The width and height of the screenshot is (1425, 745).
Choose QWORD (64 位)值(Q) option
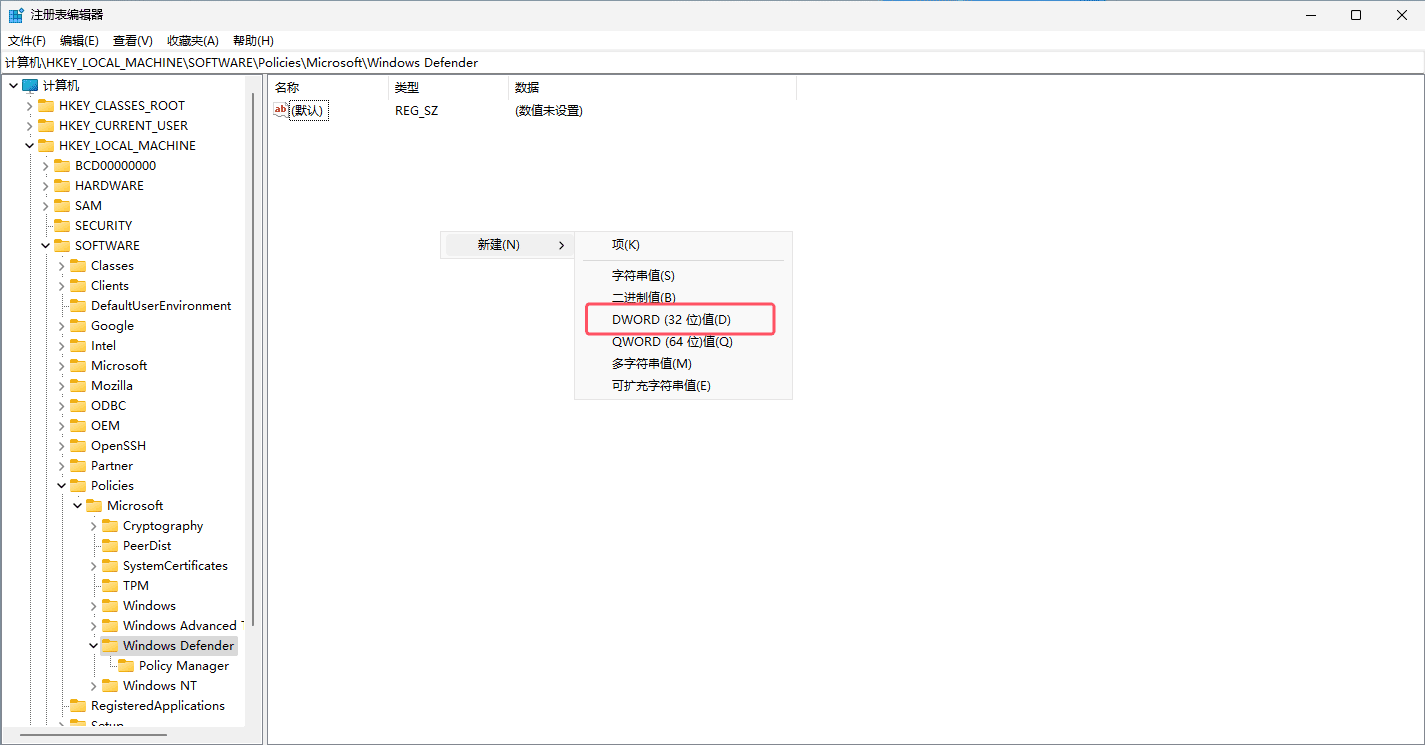click(683, 342)
